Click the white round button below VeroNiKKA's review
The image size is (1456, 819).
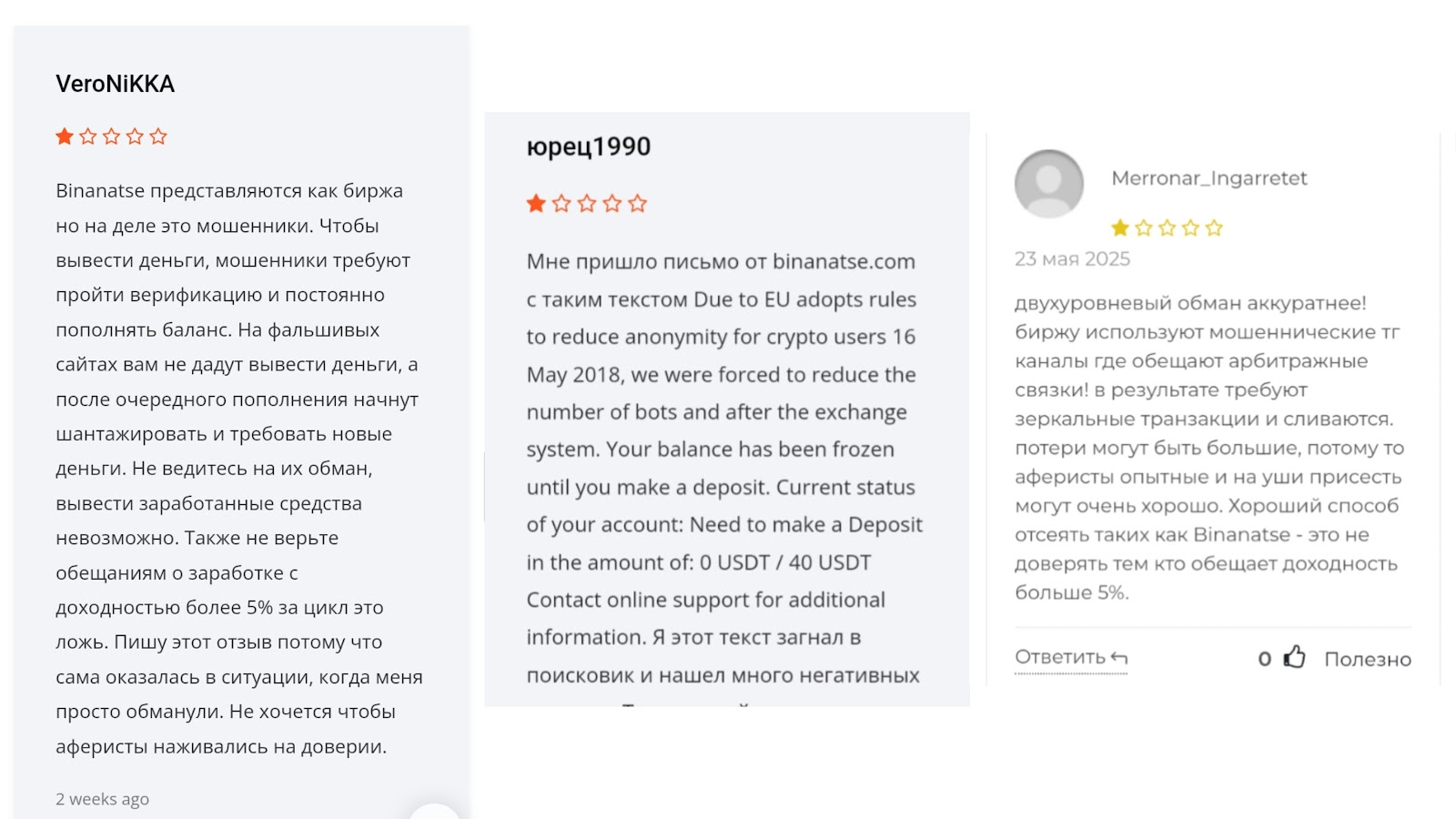pos(434,811)
